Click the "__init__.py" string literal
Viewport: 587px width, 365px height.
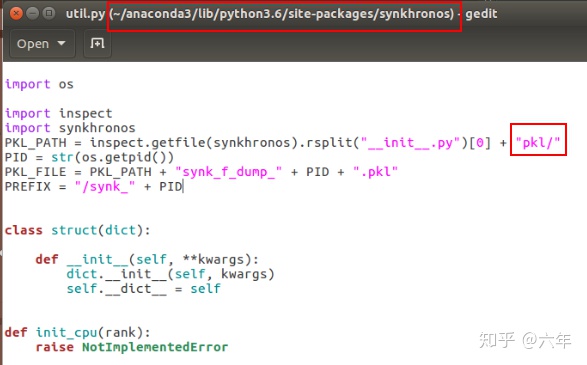click(411, 143)
